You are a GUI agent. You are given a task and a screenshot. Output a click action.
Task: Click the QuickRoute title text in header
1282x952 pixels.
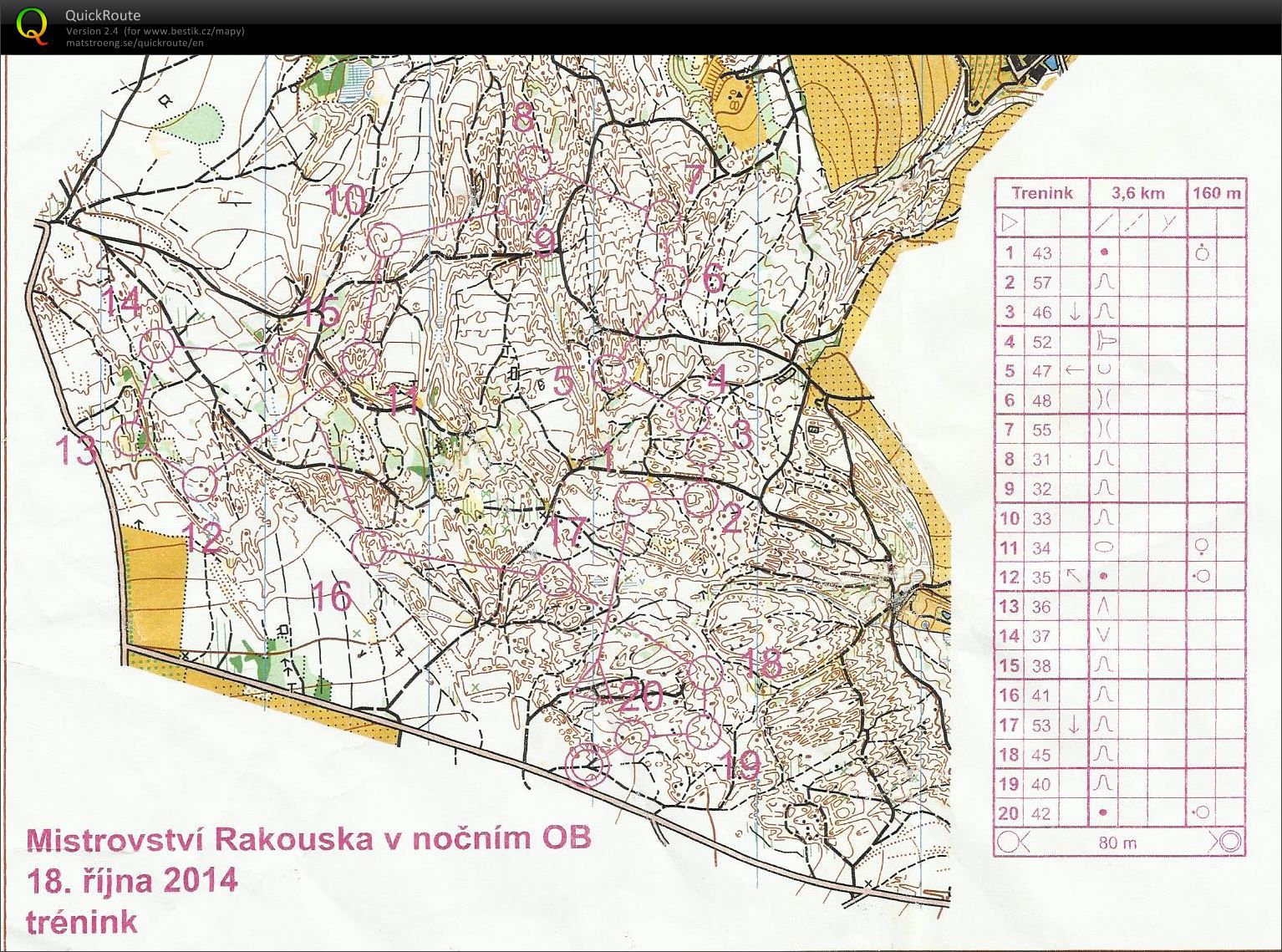tap(103, 15)
